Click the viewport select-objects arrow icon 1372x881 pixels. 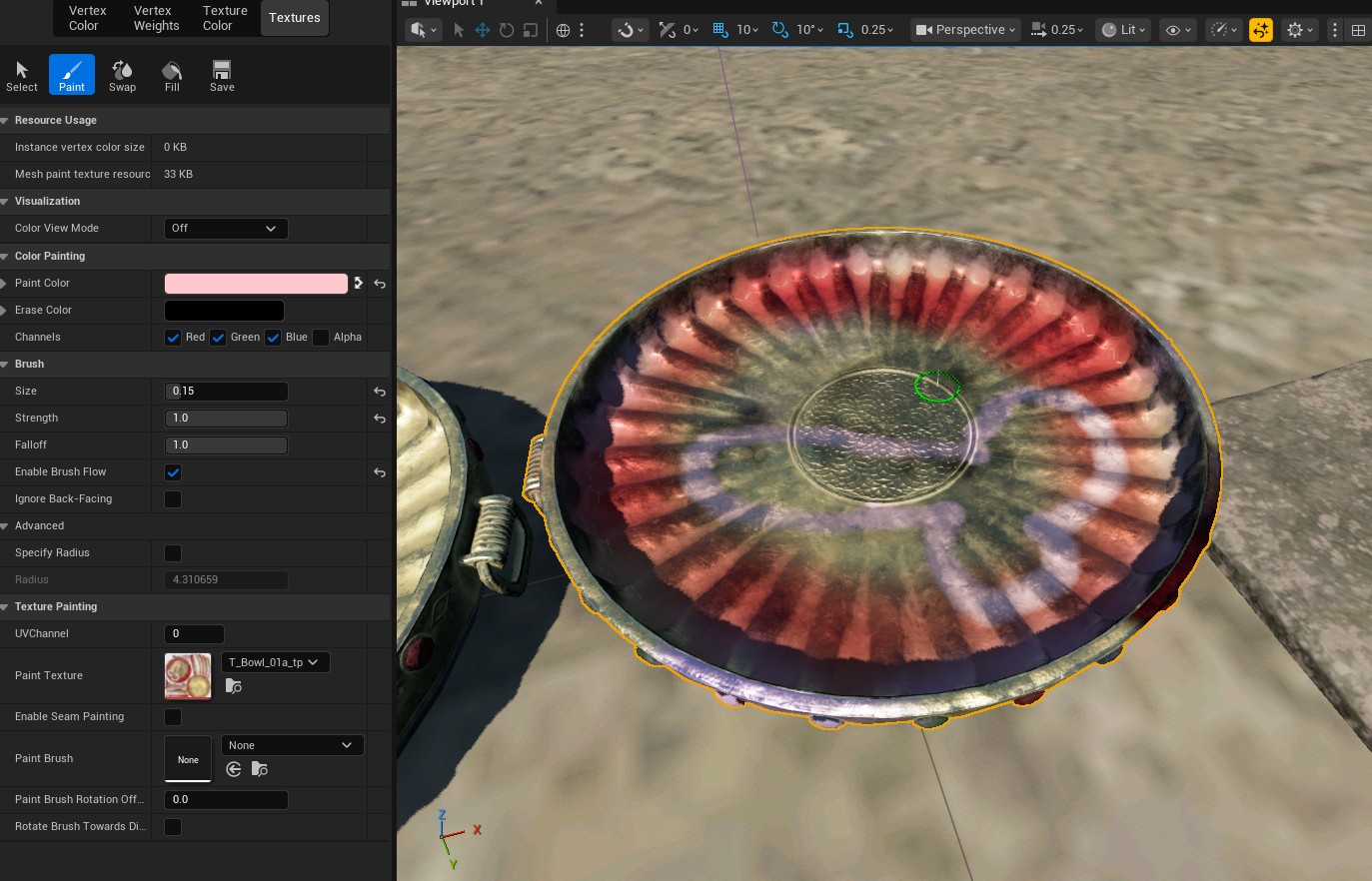click(459, 30)
